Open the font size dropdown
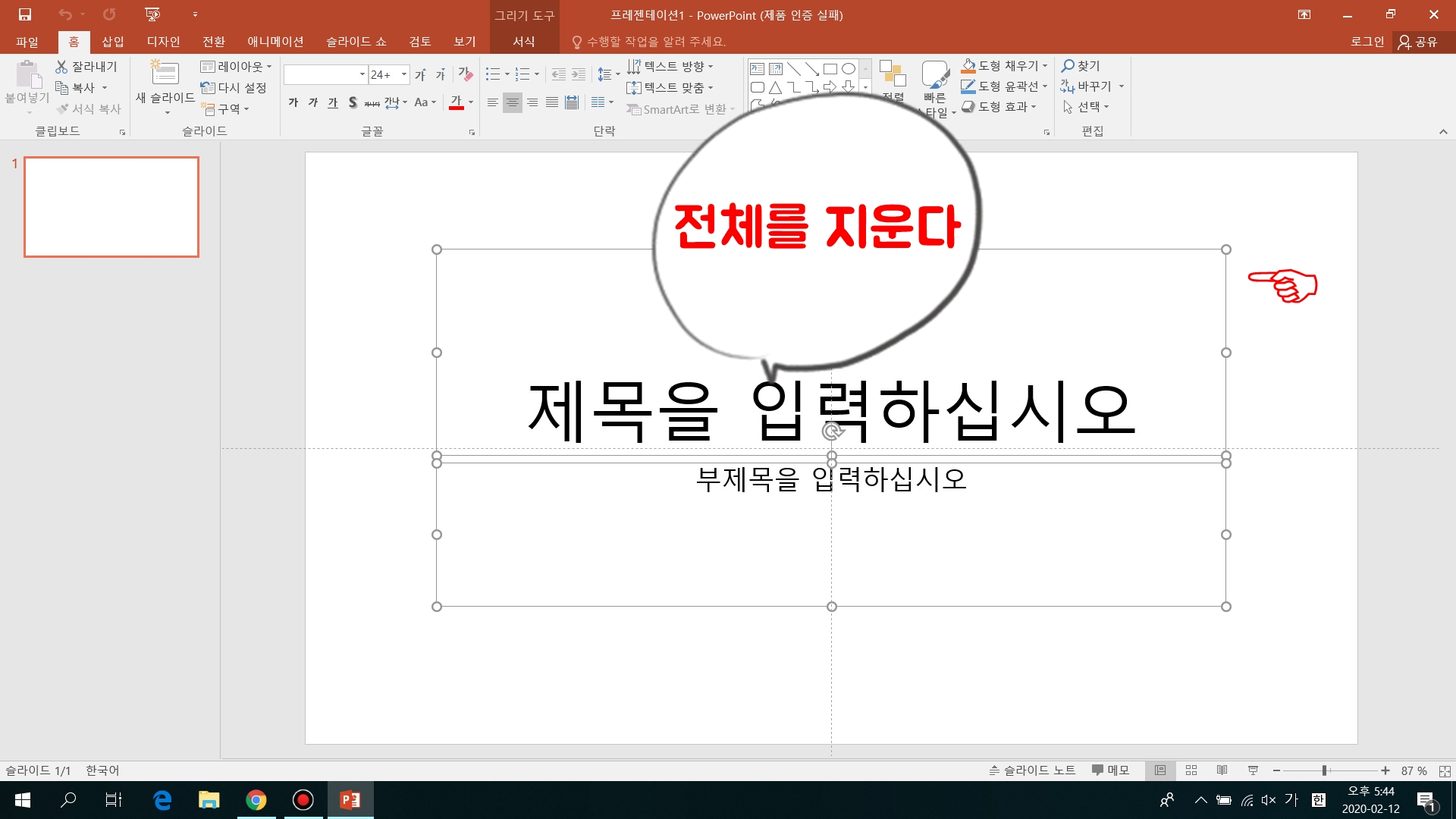Viewport: 1456px width, 819px height. 403,74
